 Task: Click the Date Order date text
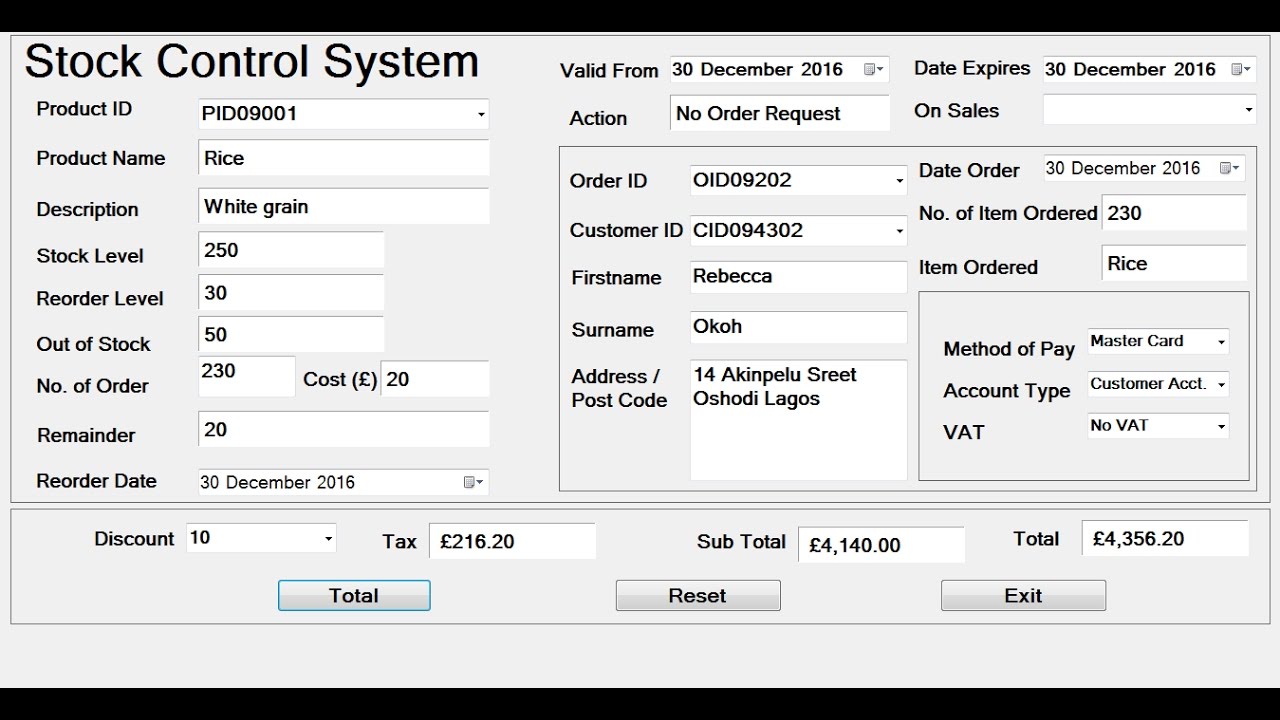coord(1123,168)
